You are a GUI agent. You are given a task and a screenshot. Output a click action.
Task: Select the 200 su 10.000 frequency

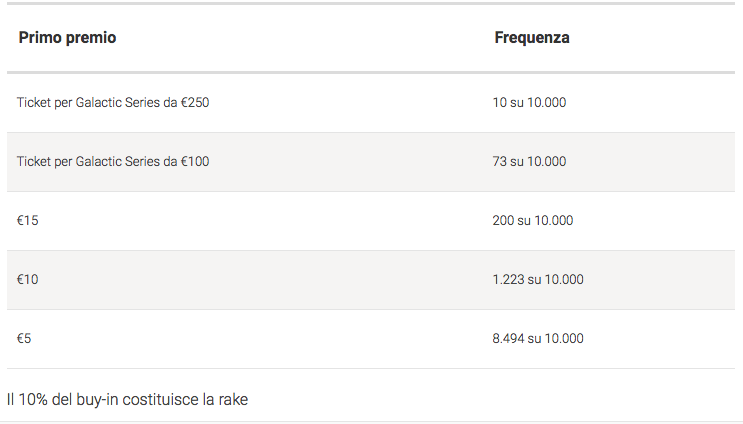pos(533,220)
